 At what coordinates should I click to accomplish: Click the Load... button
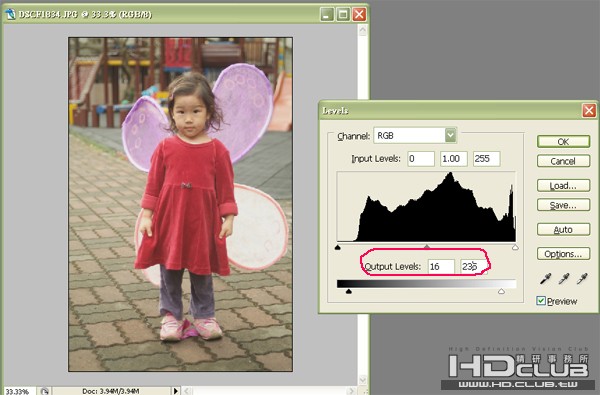coord(563,186)
